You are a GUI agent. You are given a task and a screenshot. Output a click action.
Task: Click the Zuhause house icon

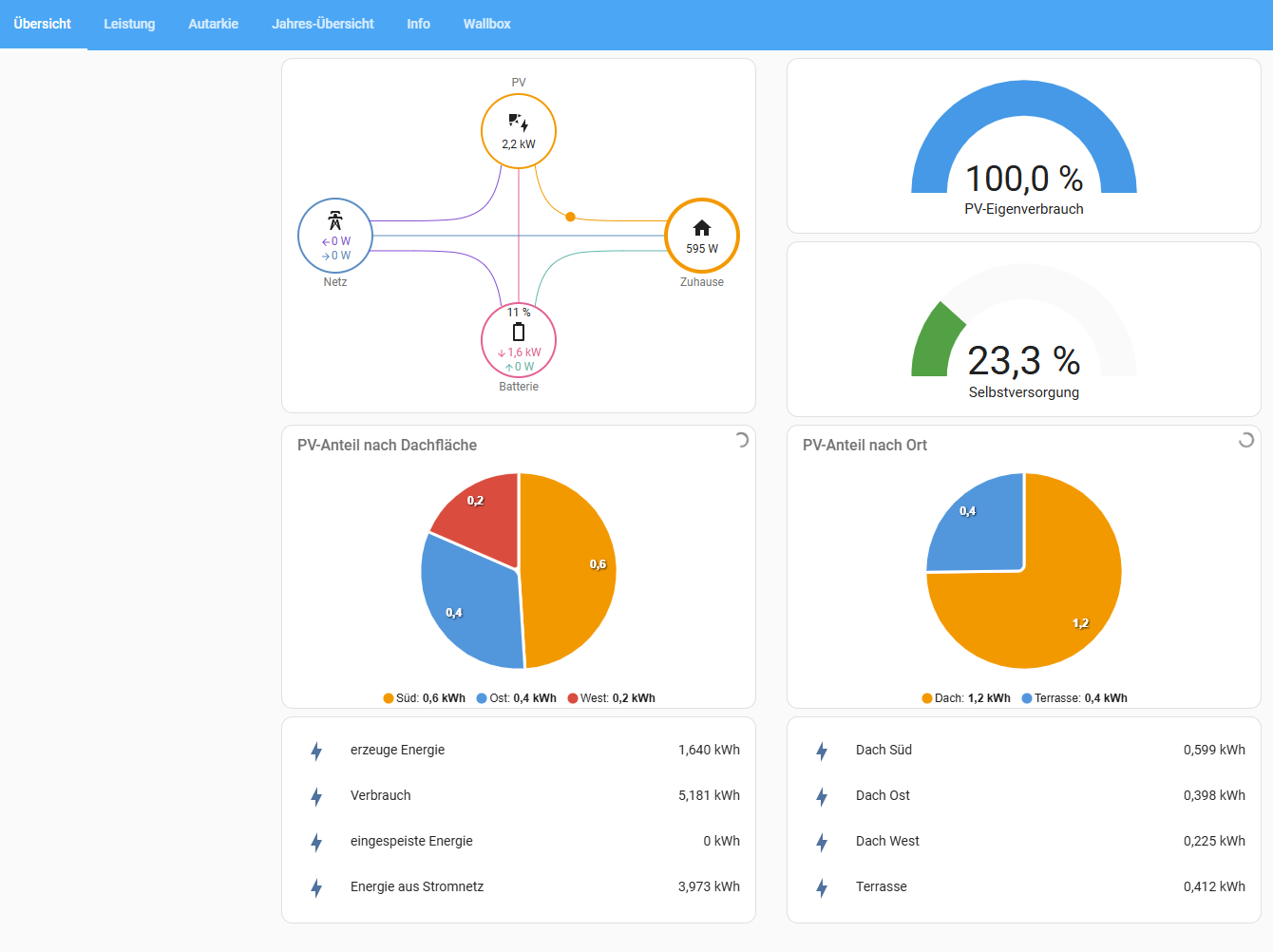point(702,228)
